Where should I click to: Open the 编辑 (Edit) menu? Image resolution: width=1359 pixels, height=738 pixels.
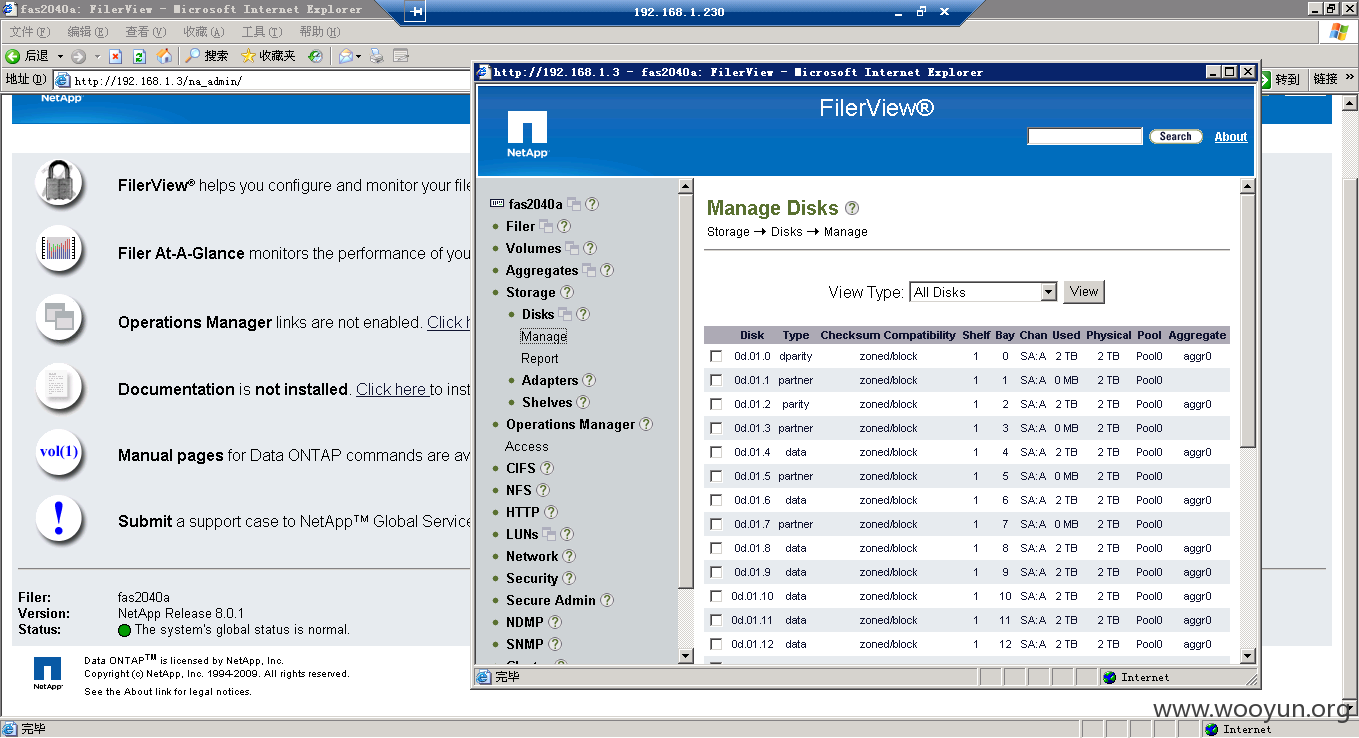[x=87, y=32]
